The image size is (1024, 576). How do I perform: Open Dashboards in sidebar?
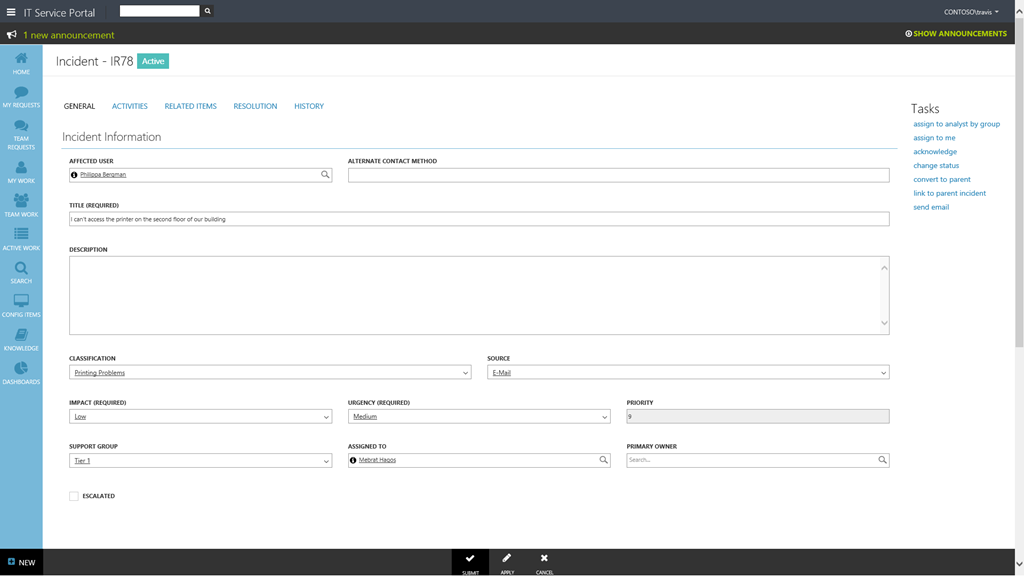point(21,373)
